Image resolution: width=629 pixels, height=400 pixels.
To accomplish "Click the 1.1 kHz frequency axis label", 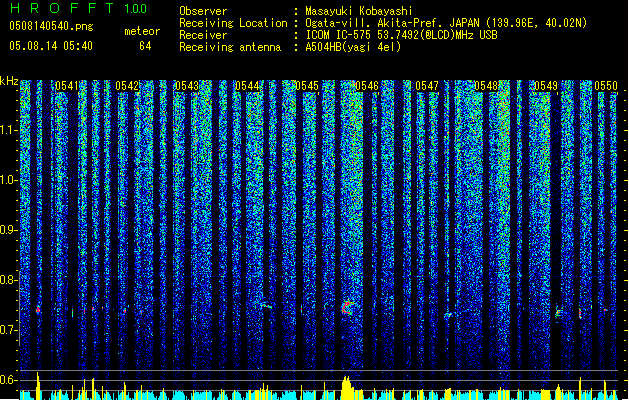I will click(x=9, y=130).
